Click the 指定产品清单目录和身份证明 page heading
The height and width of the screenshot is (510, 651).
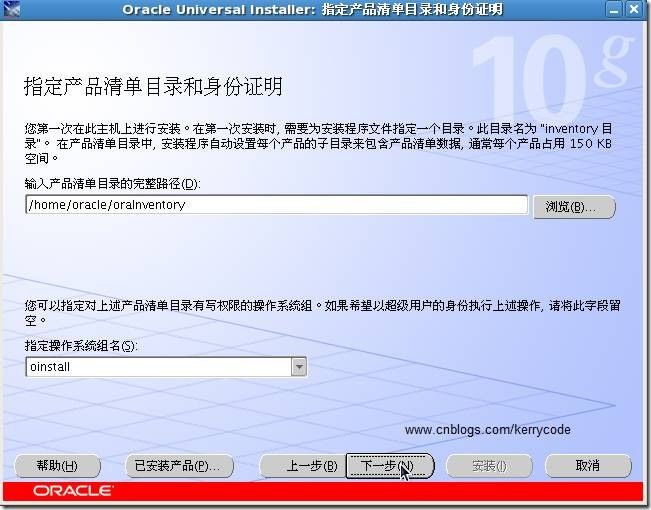coord(153,86)
